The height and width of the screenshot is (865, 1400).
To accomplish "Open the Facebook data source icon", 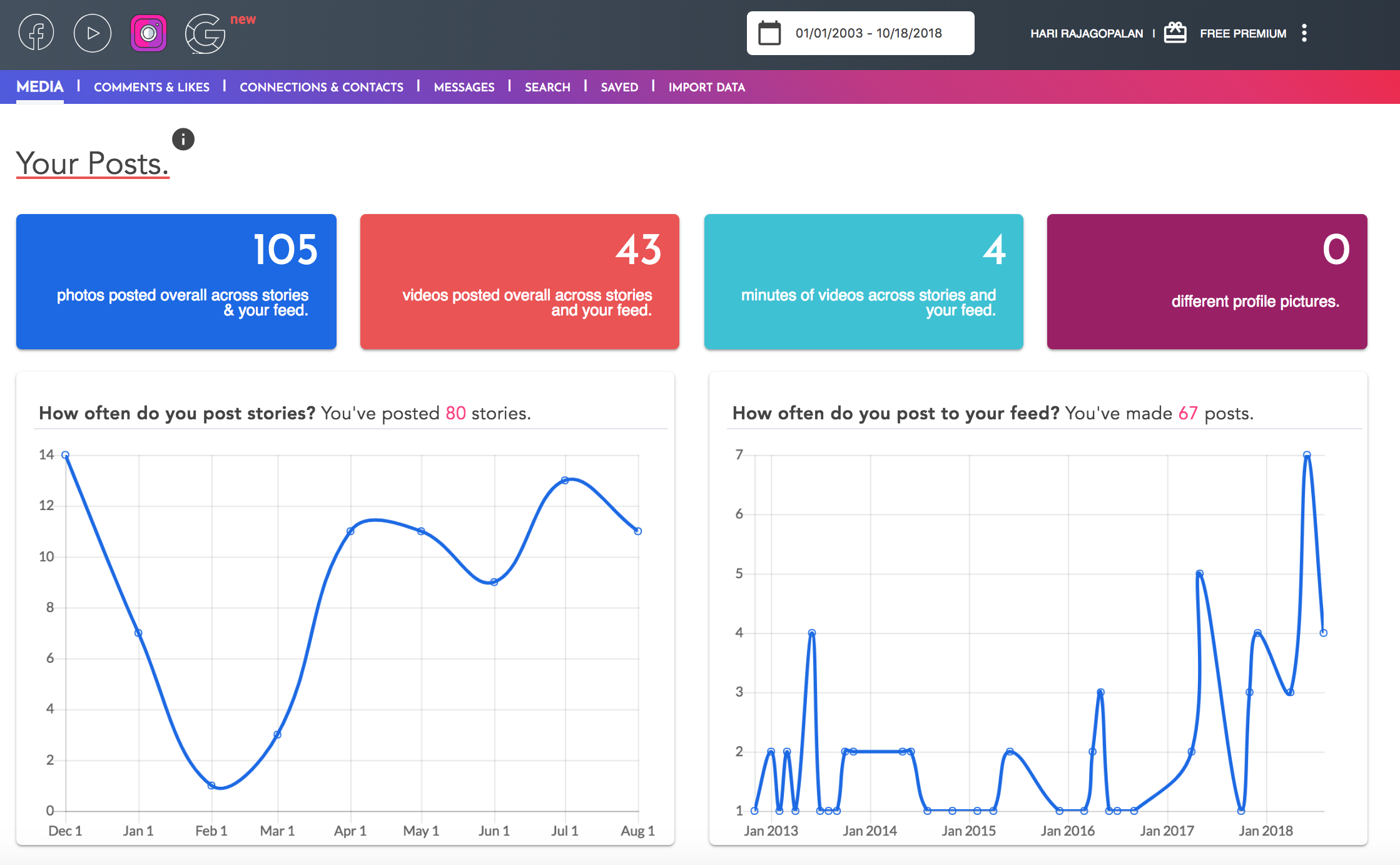I will coord(36,33).
